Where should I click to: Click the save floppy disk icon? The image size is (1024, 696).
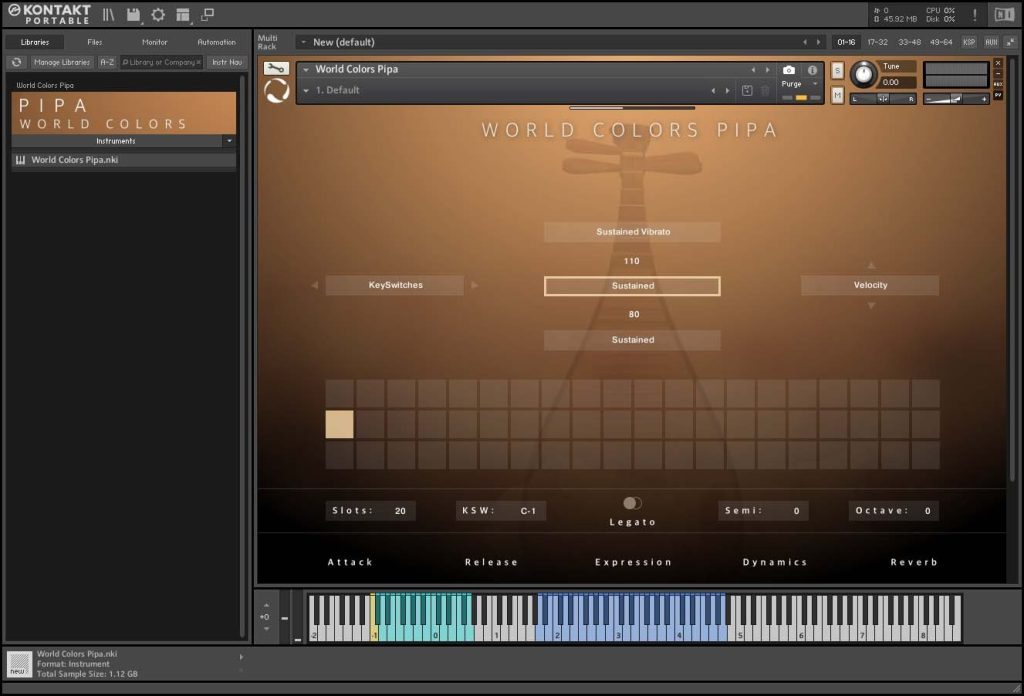pos(133,15)
